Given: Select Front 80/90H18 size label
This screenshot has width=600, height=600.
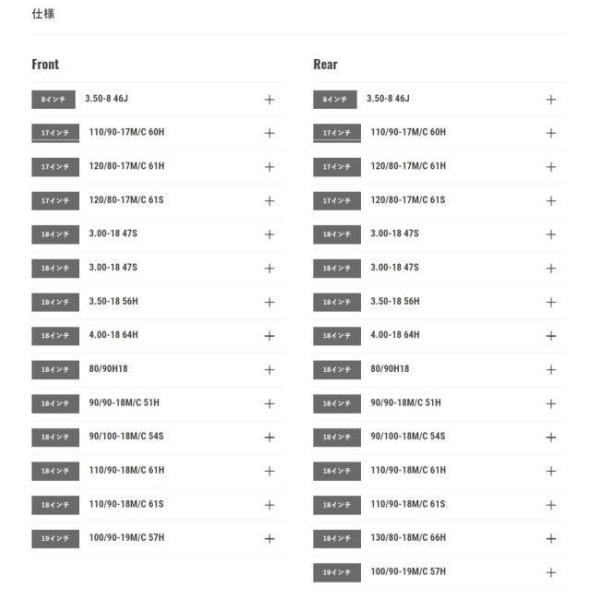Looking at the screenshot, I should (108, 369).
